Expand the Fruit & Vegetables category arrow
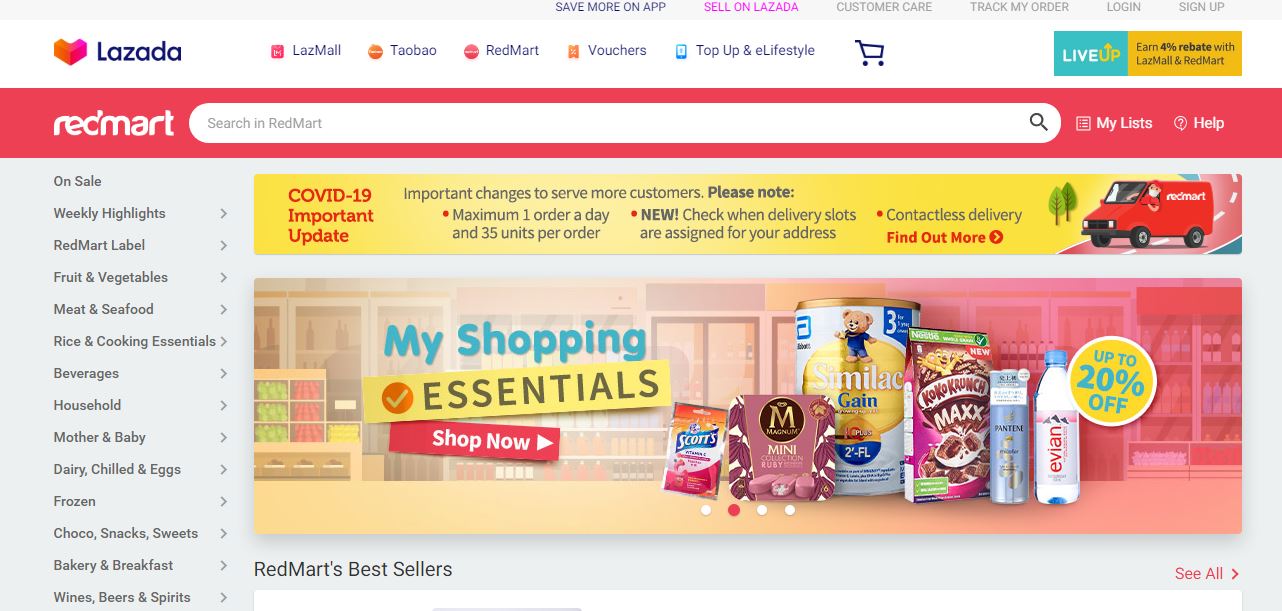Image resolution: width=1282 pixels, height=611 pixels. 224,278
